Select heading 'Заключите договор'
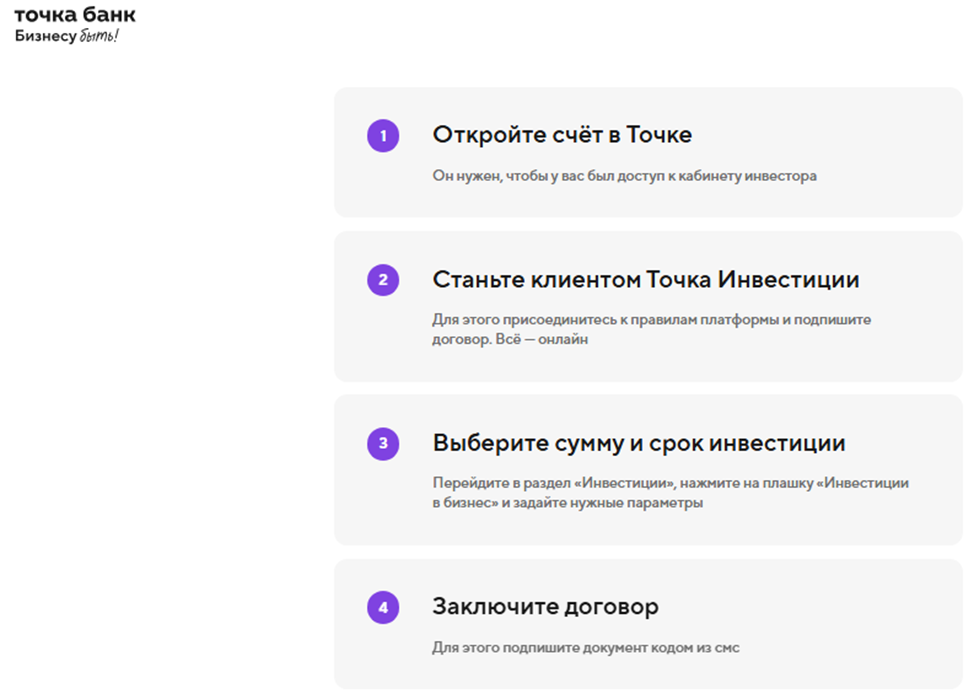974x699 pixels. 545,607
